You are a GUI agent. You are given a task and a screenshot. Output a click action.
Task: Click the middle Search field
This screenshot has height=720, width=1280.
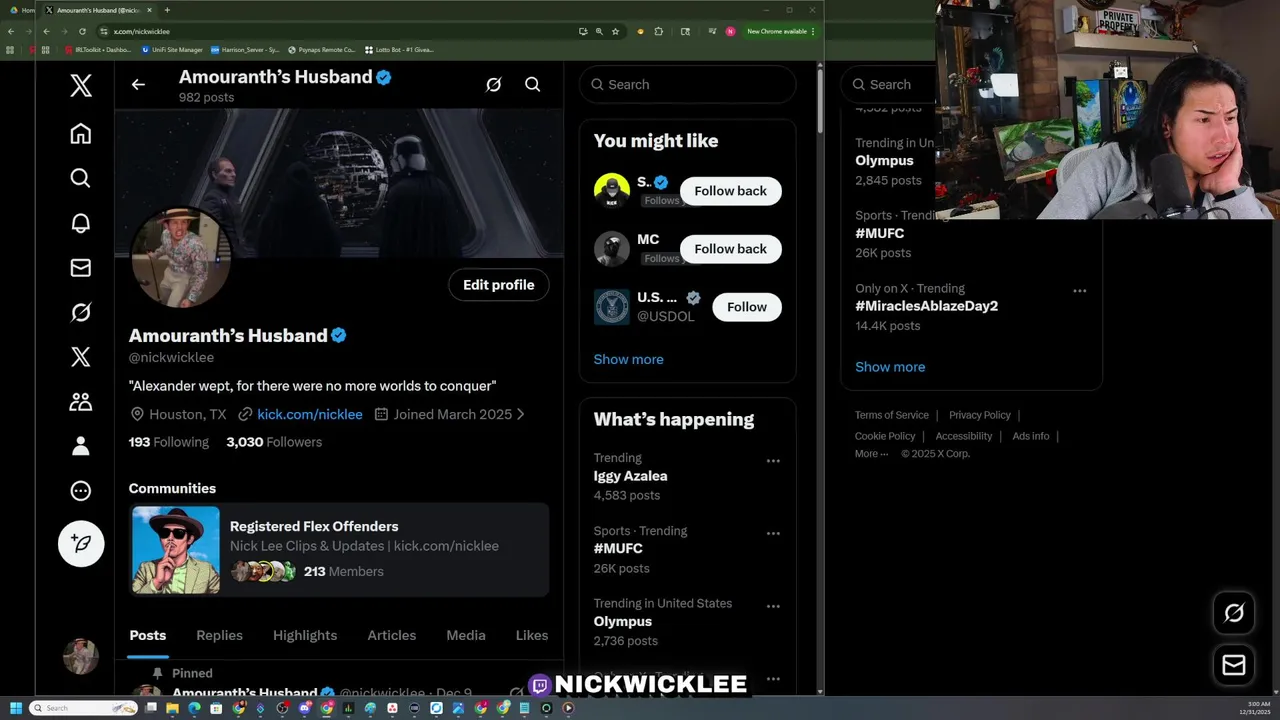pos(688,85)
